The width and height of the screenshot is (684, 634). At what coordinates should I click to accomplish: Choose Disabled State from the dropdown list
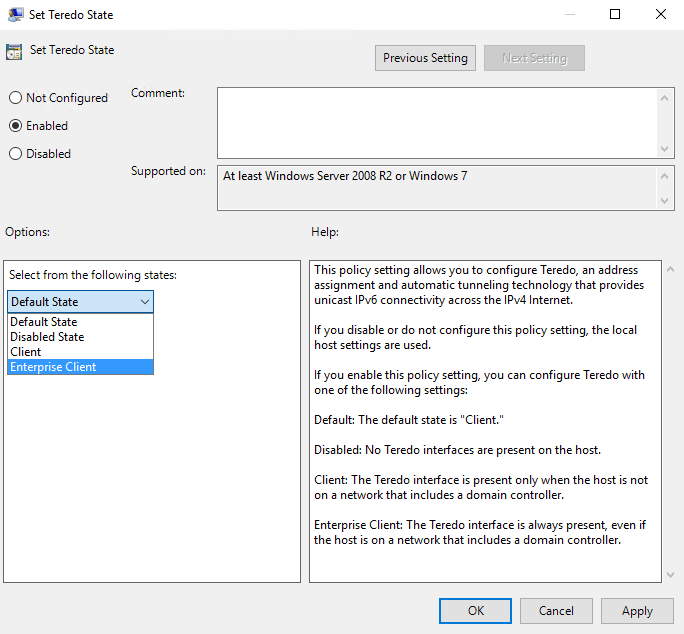pyautogui.click(x=47, y=337)
